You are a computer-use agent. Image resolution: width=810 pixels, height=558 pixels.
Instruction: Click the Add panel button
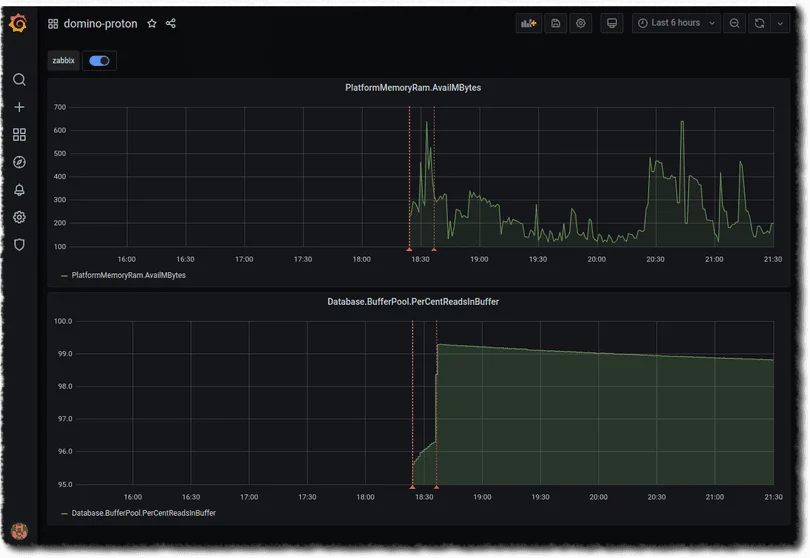(x=529, y=23)
